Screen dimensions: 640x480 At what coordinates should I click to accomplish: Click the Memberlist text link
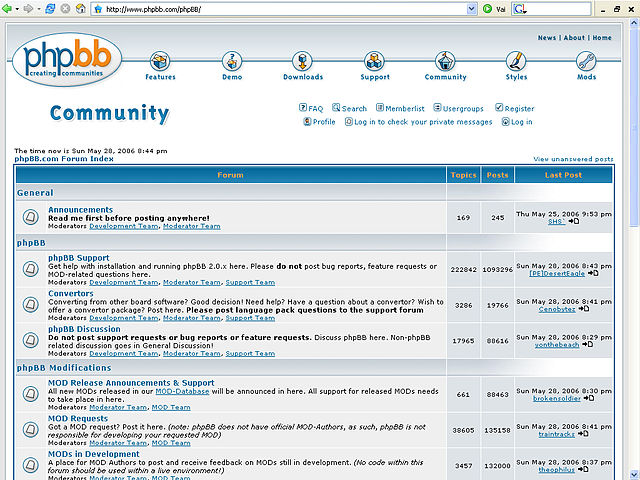pos(405,109)
